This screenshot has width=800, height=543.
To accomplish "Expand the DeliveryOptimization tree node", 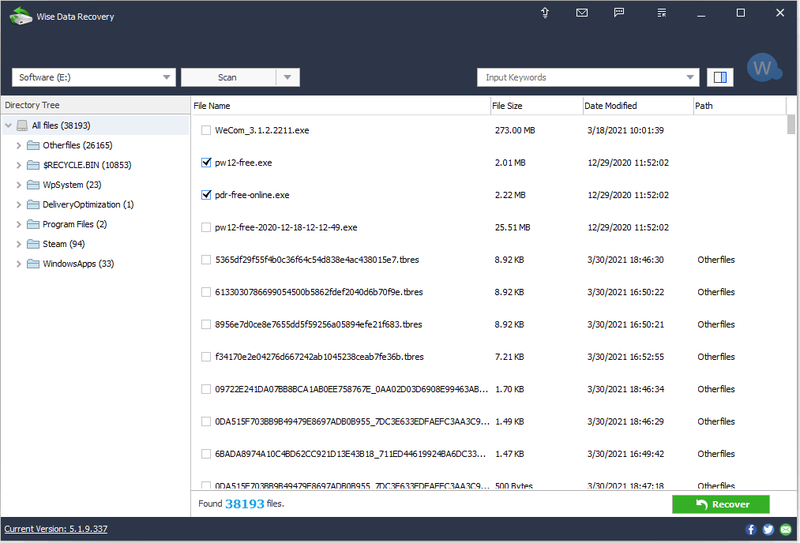I will [x=18, y=205].
